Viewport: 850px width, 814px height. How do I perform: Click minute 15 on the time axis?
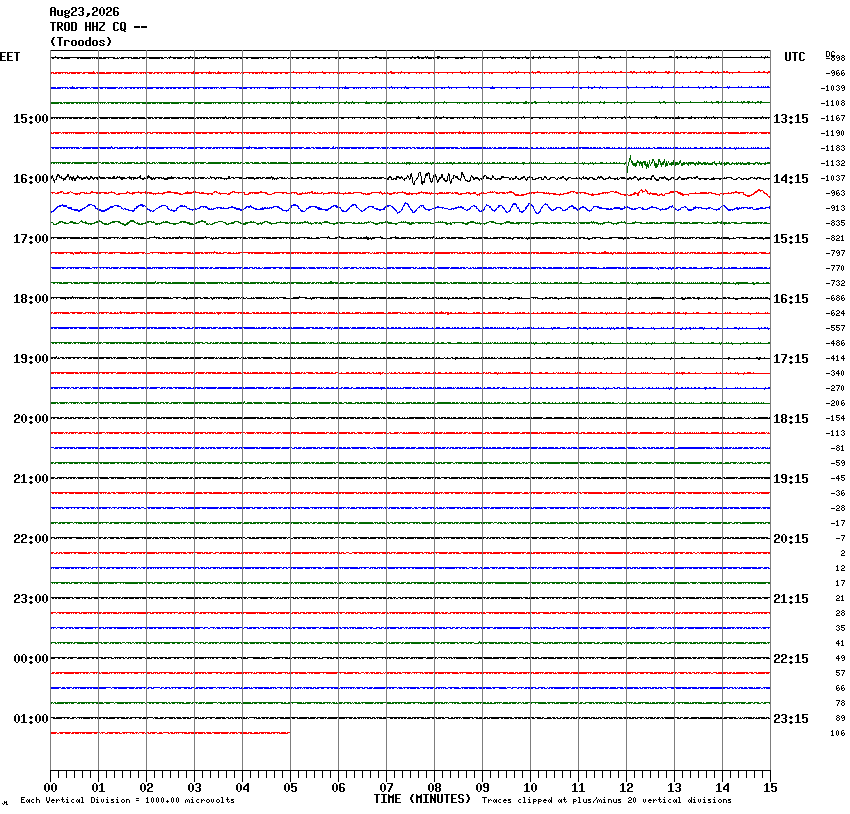point(770,788)
